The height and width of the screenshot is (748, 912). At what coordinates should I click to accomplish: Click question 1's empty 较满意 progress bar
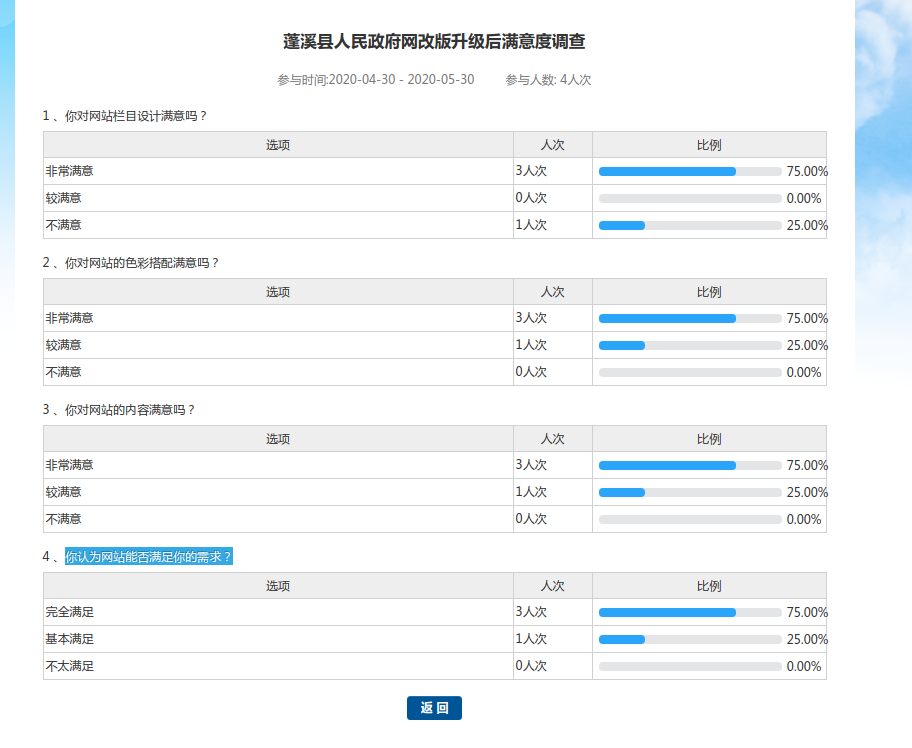pos(689,199)
